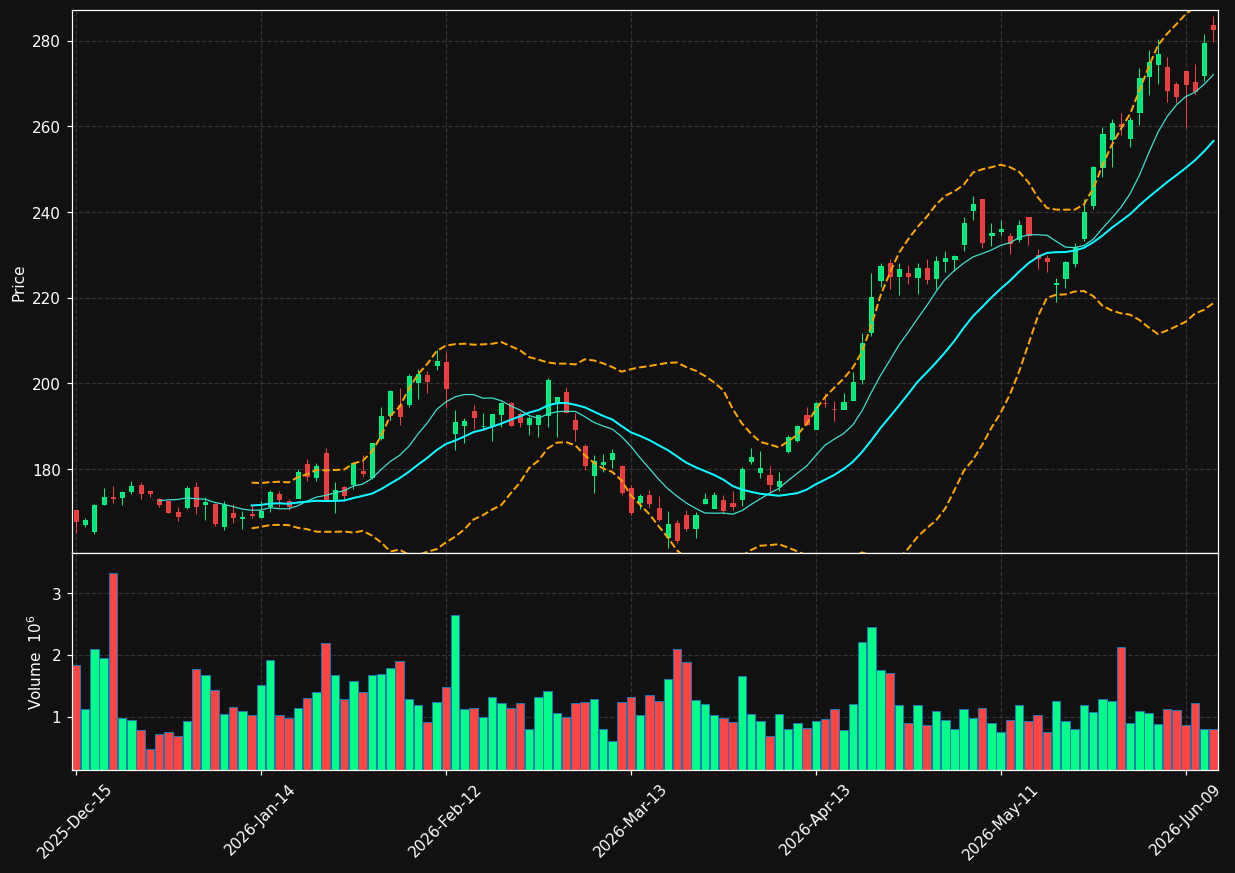Select the 2026-Feb-12 date label
Image resolution: width=1235 pixels, height=873 pixels.
445,820
